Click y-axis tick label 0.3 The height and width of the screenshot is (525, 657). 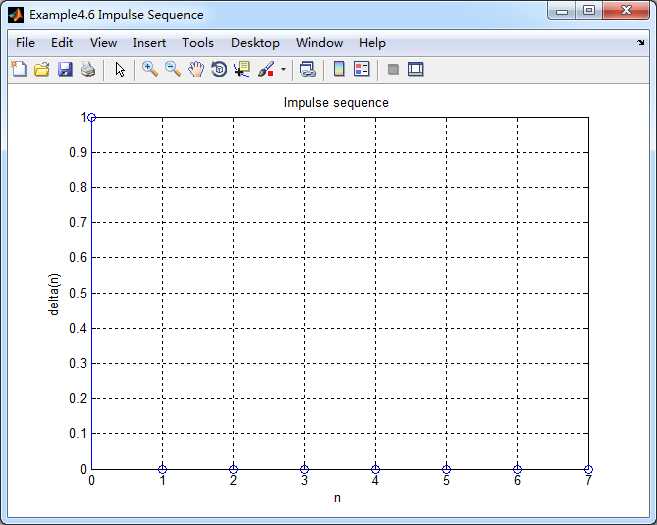(x=78, y=363)
